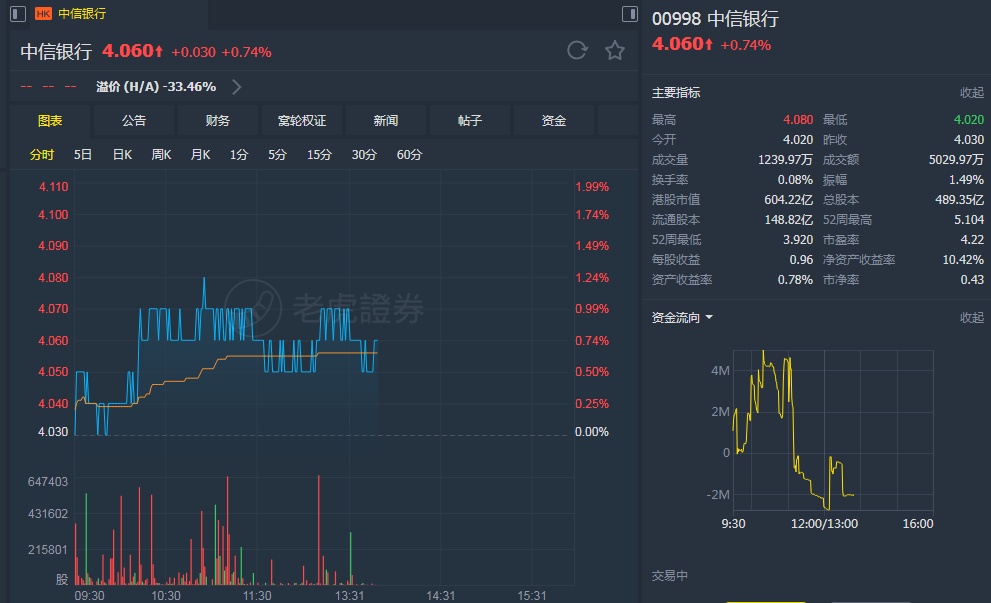This screenshot has width=991, height=603.
Task: Click the 总股本 value 489.35亿
Action: point(959,200)
